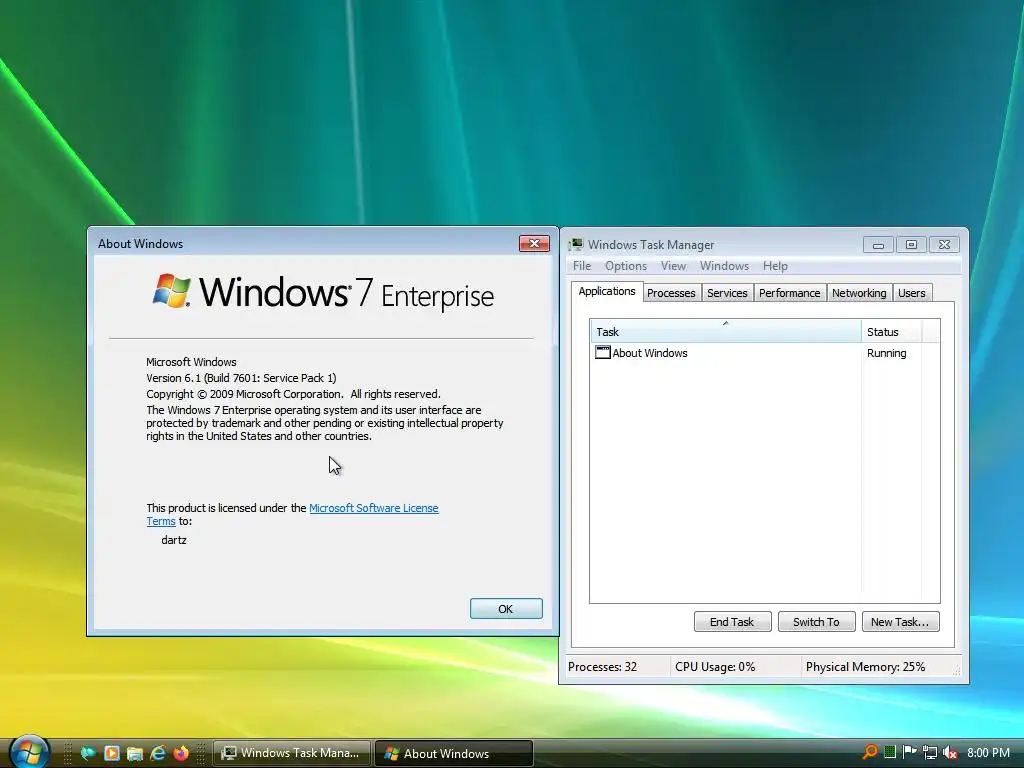Viewport: 1024px width, 768px height.
Task: Maximize the Windows Task Manager window
Action: coord(911,245)
